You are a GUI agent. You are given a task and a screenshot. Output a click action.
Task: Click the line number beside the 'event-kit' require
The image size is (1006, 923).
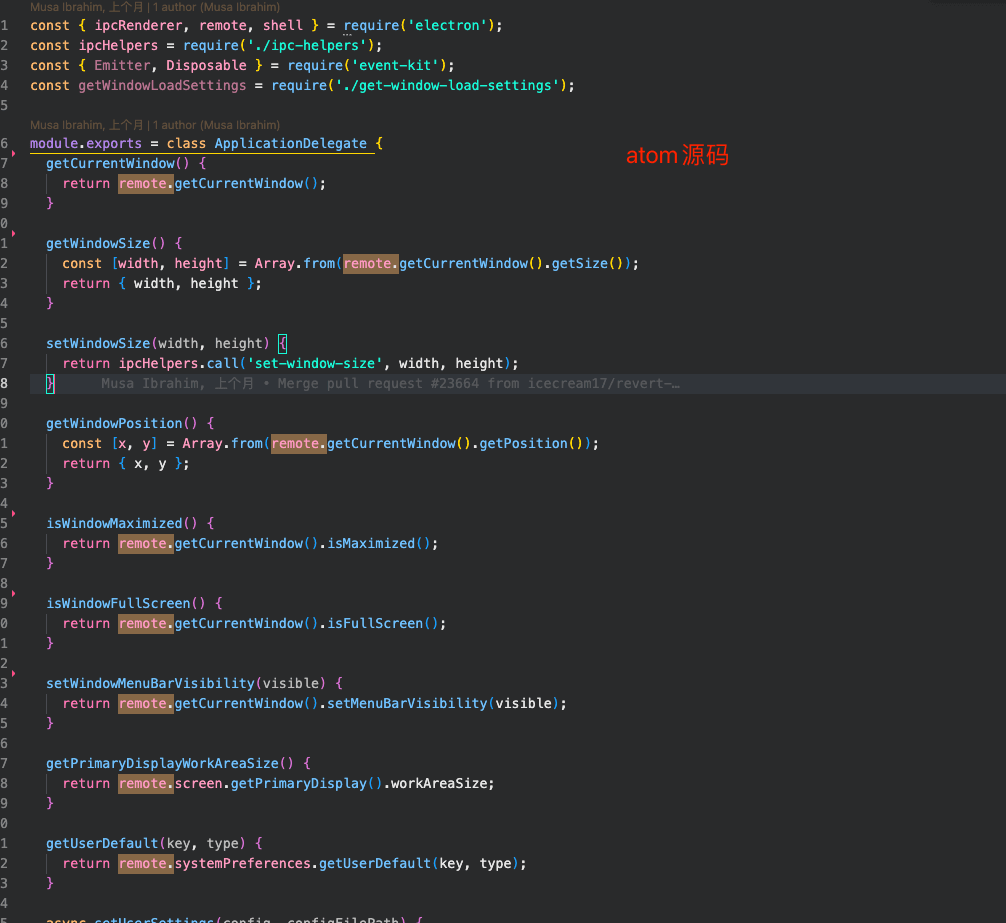coord(5,65)
